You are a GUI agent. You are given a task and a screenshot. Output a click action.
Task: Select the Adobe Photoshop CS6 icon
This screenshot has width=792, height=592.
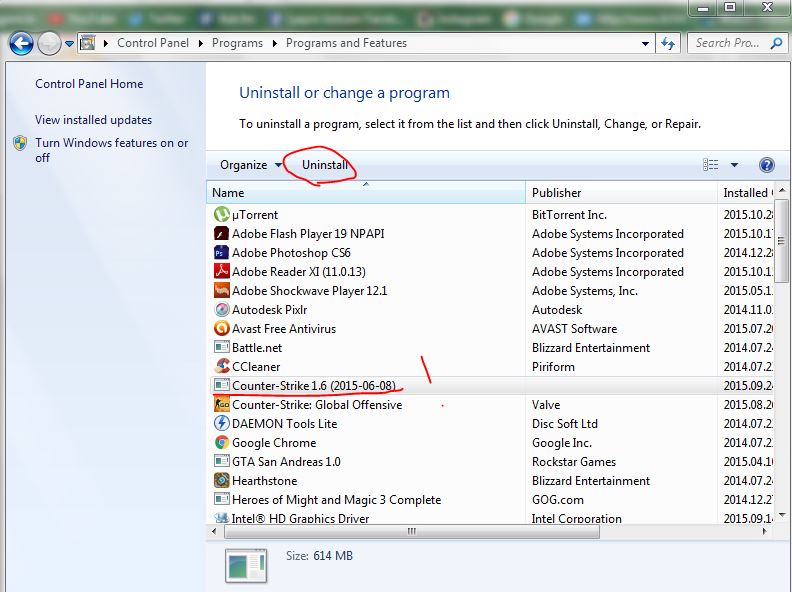[221, 252]
